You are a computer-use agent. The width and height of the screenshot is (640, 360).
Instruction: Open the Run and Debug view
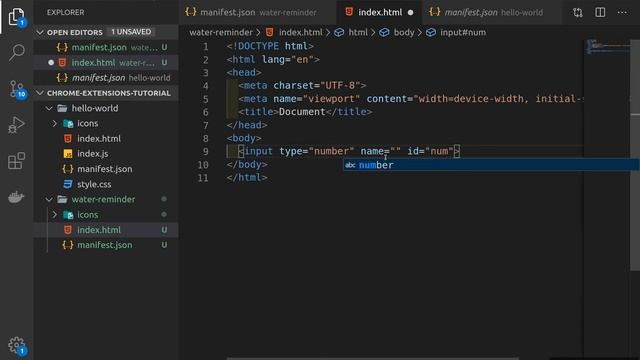pyautogui.click(x=16, y=124)
